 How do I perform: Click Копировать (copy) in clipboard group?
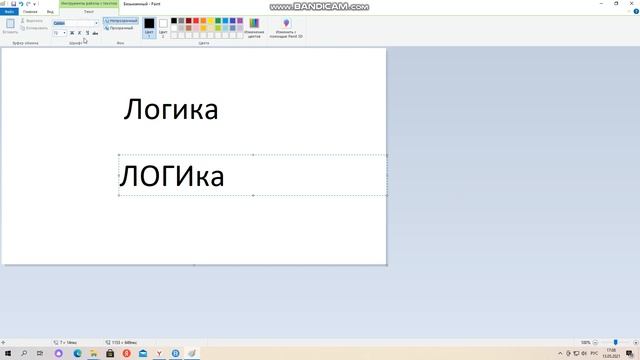34,28
